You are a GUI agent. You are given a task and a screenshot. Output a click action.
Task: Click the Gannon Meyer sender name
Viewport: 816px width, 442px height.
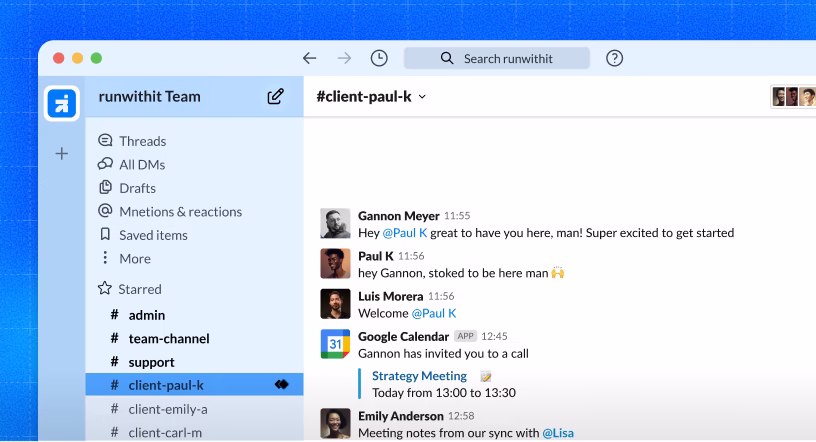click(399, 216)
